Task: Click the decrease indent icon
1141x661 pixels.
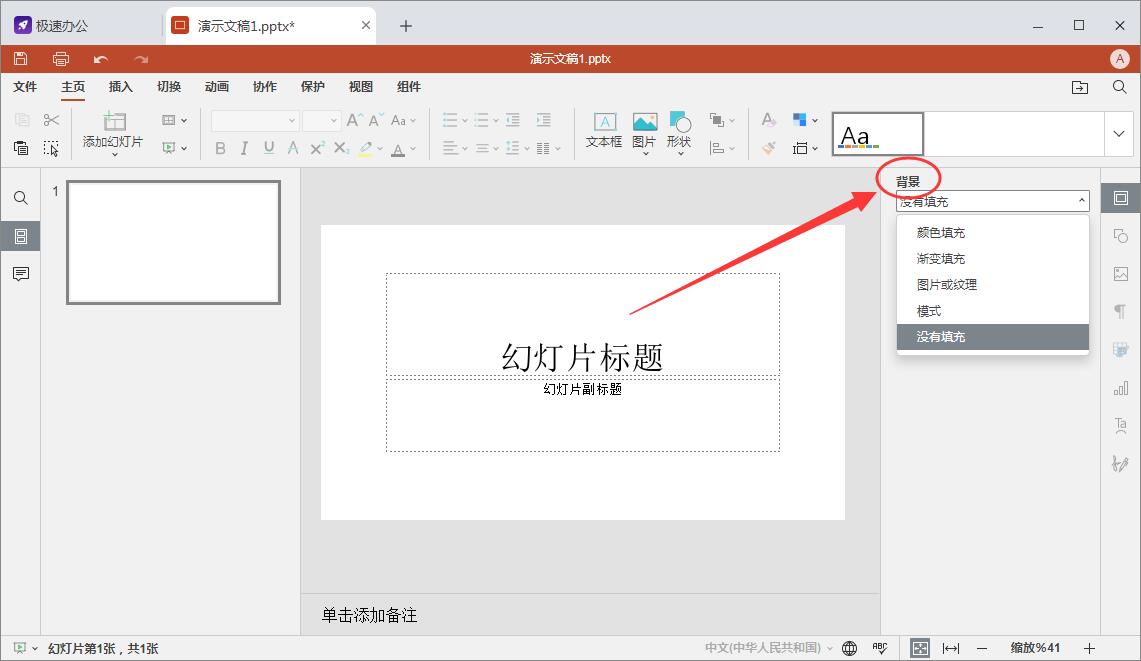Action: click(x=512, y=120)
